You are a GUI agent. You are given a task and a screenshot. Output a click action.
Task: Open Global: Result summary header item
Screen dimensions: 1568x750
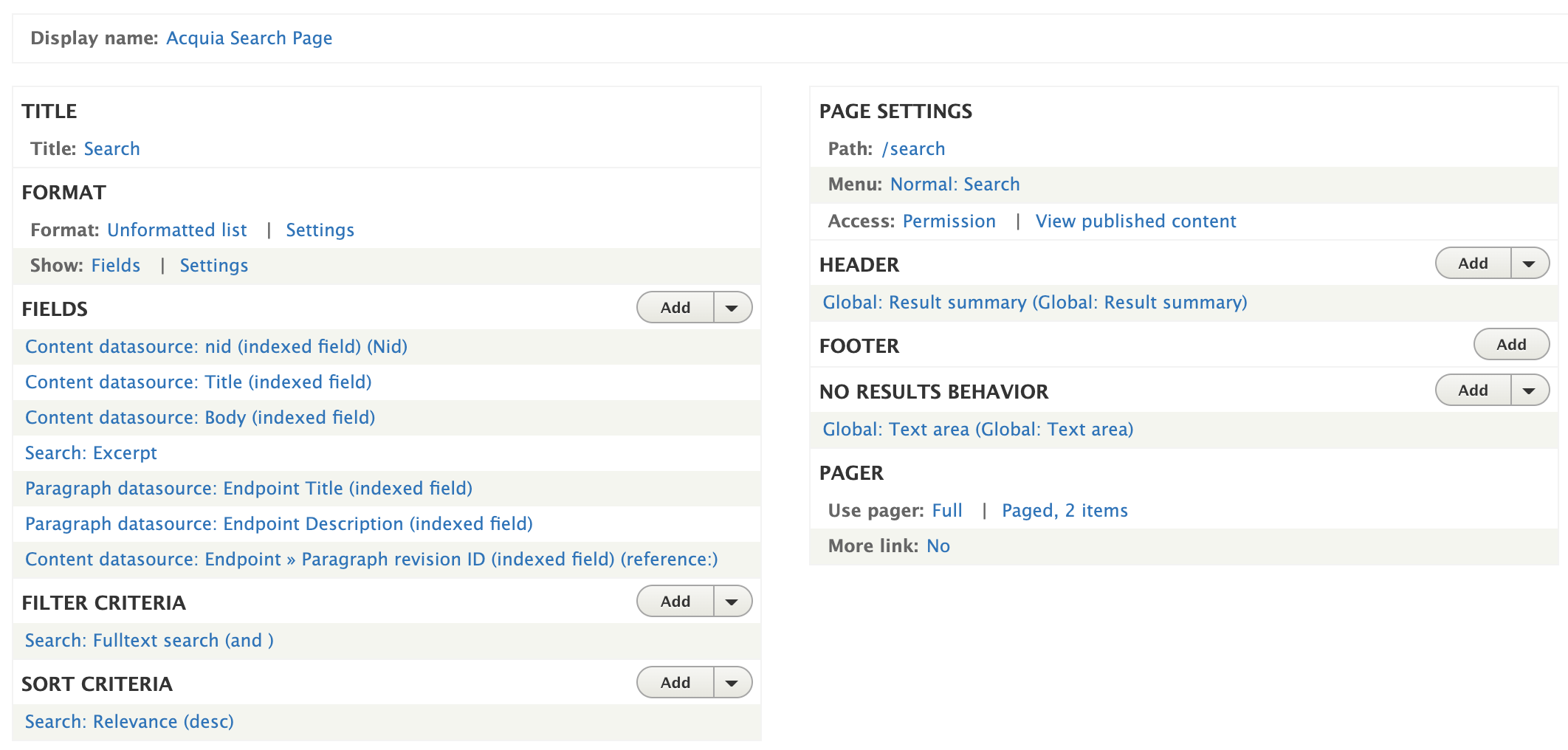tap(1035, 303)
